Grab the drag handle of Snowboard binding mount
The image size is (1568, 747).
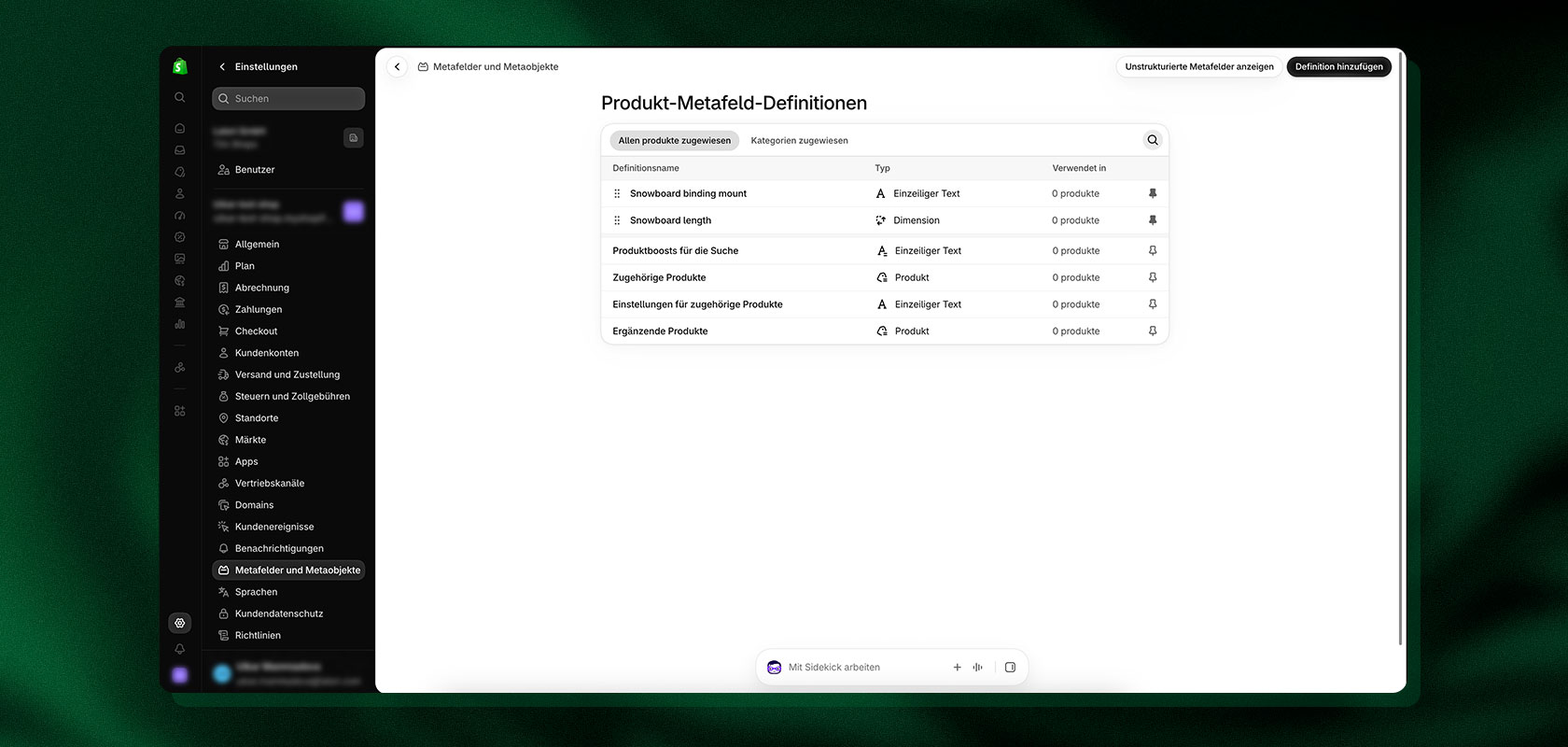point(617,193)
